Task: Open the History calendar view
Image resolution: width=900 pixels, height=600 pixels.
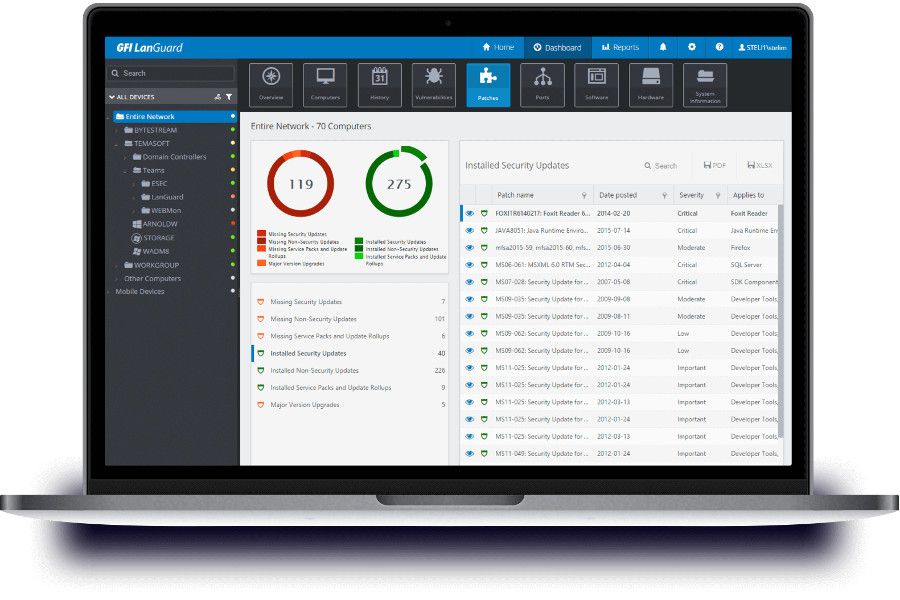Action: 379,85
